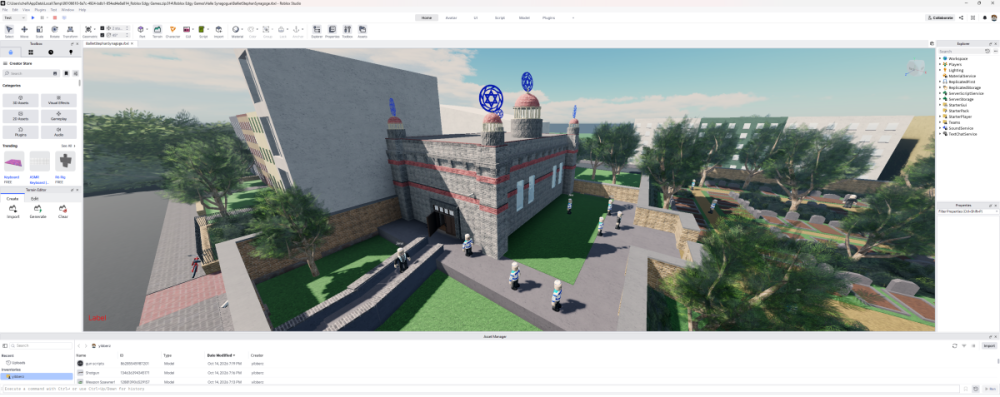The image size is (1000, 397).
Task: Click the Asset Manager Import button
Action: coord(989,346)
